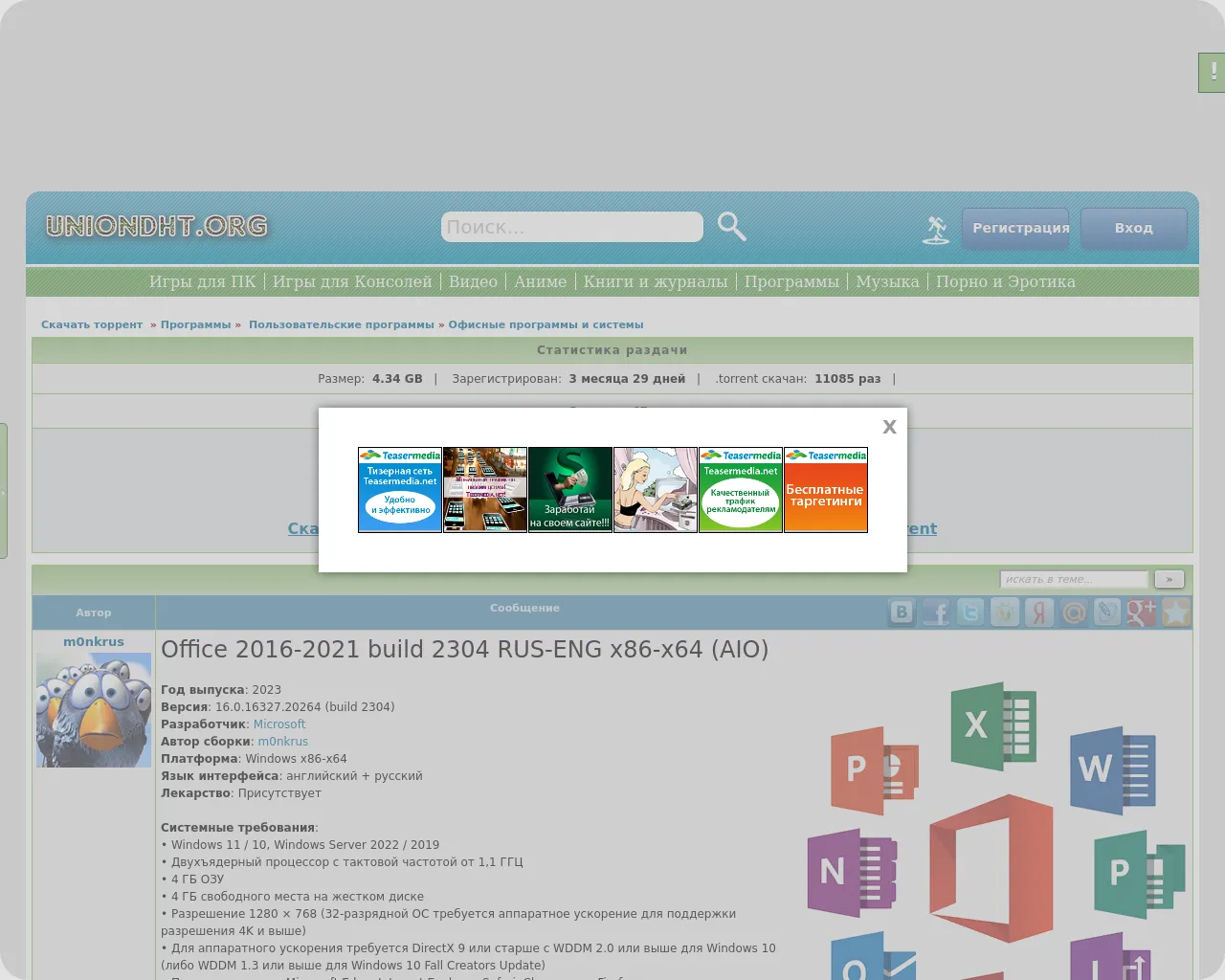Open Книги и журналы menu
This screenshot has width=1225, height=980.
click(x=656, y=281)
